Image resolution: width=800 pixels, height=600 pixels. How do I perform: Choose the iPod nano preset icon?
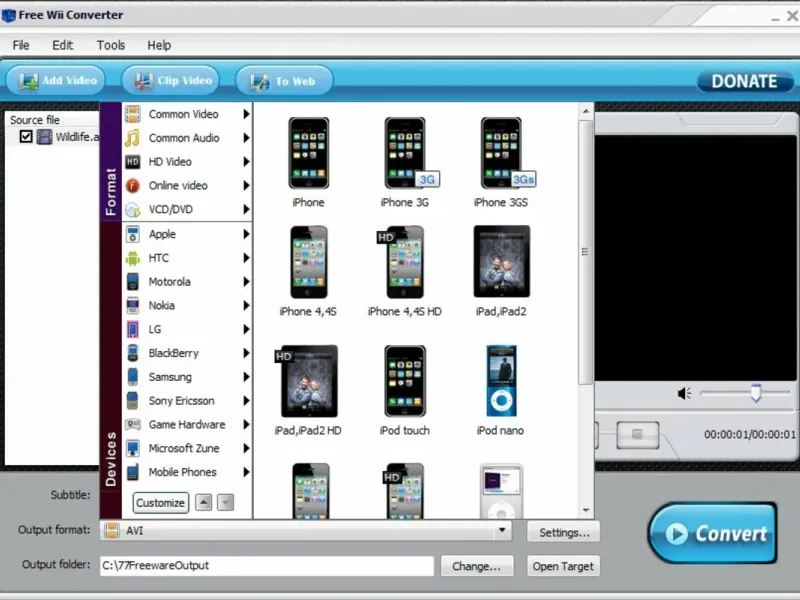point(501,381)
